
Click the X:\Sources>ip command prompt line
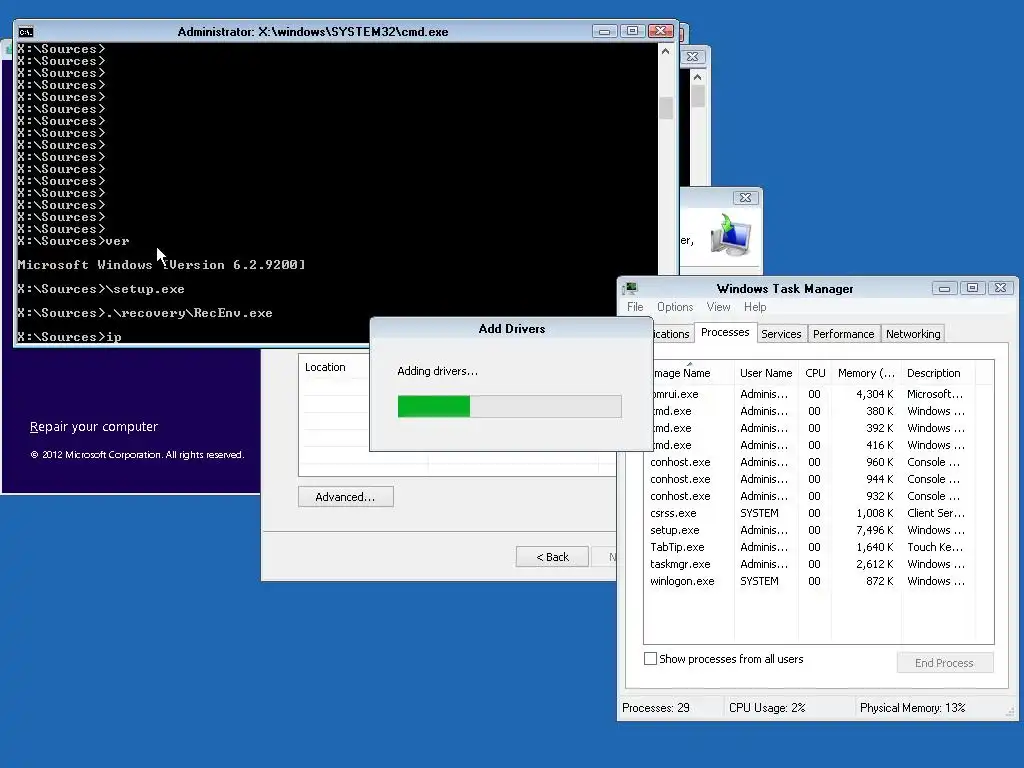(x=70, y=337)
